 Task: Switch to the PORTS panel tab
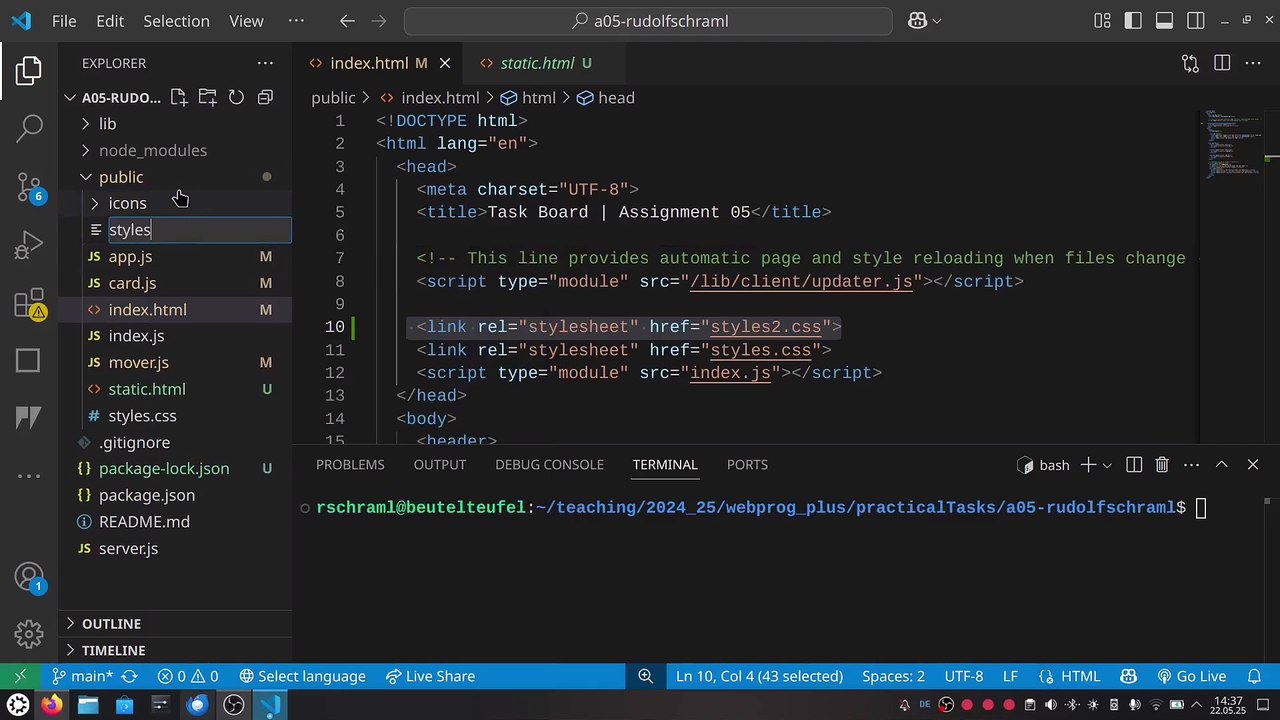click(747, 465)
